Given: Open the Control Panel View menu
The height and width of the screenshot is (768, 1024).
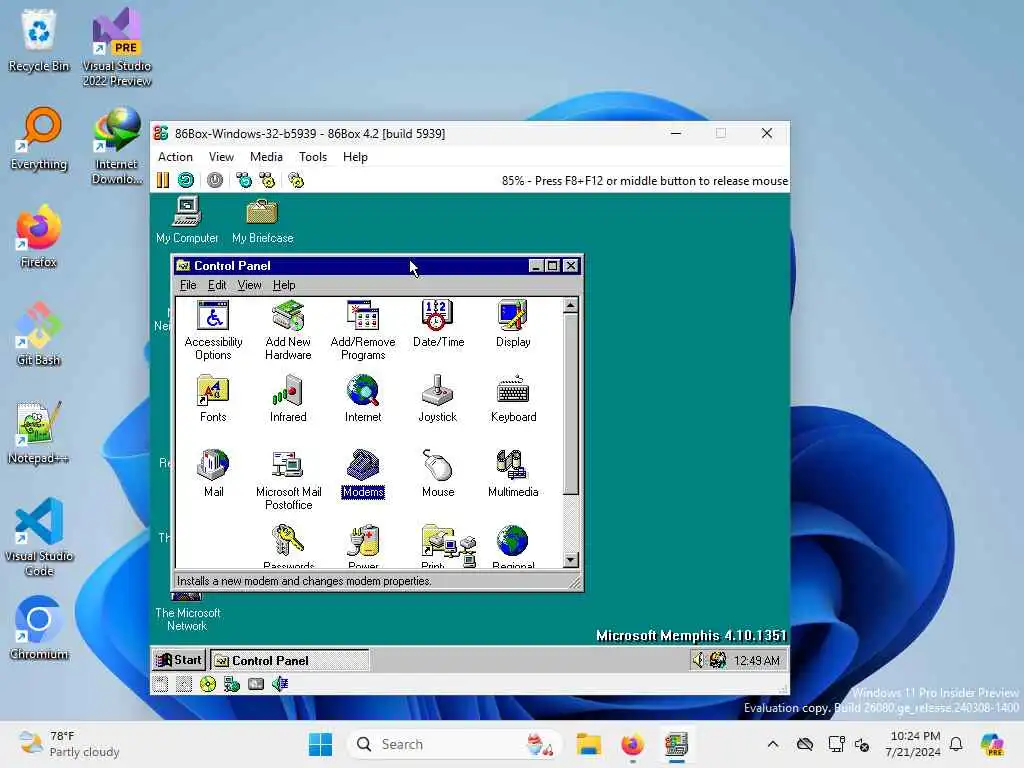Looking at the screenshot, I should tap(249, 285).
